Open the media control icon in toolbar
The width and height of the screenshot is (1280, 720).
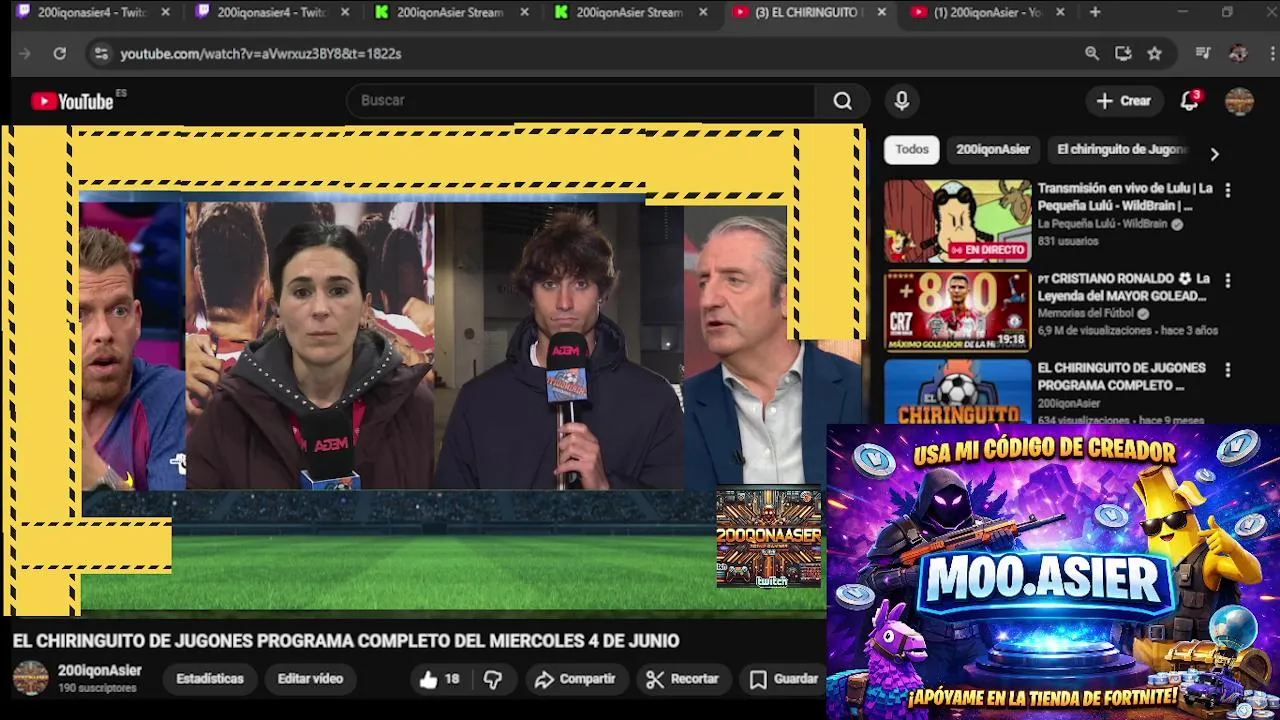(x=1204, y=54)
